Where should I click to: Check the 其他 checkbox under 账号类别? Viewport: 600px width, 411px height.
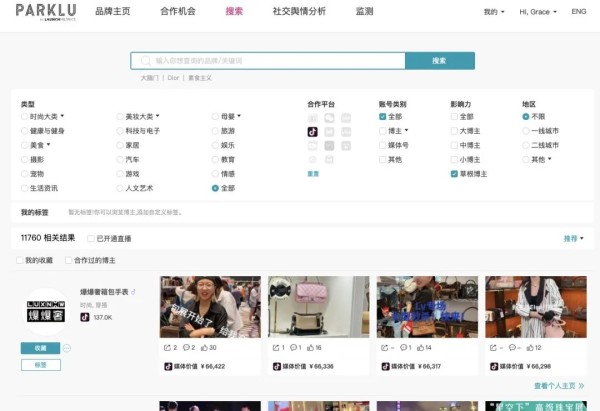pyautogui.click(x=382, y=159)
